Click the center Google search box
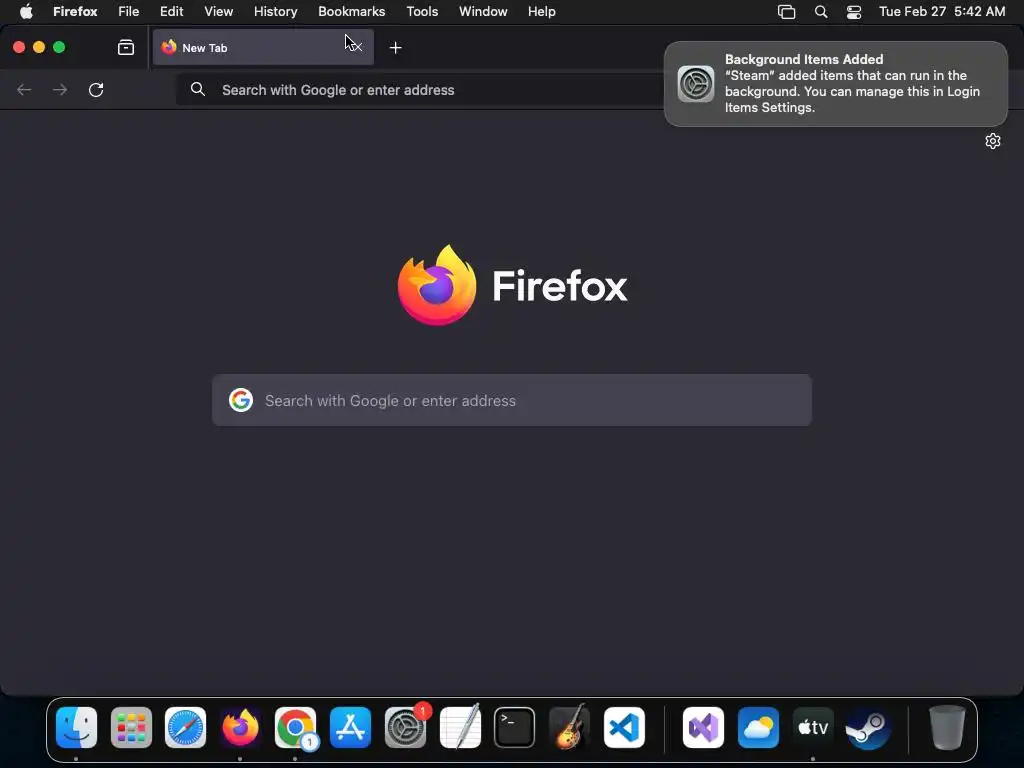 click(x=512, y=400)
